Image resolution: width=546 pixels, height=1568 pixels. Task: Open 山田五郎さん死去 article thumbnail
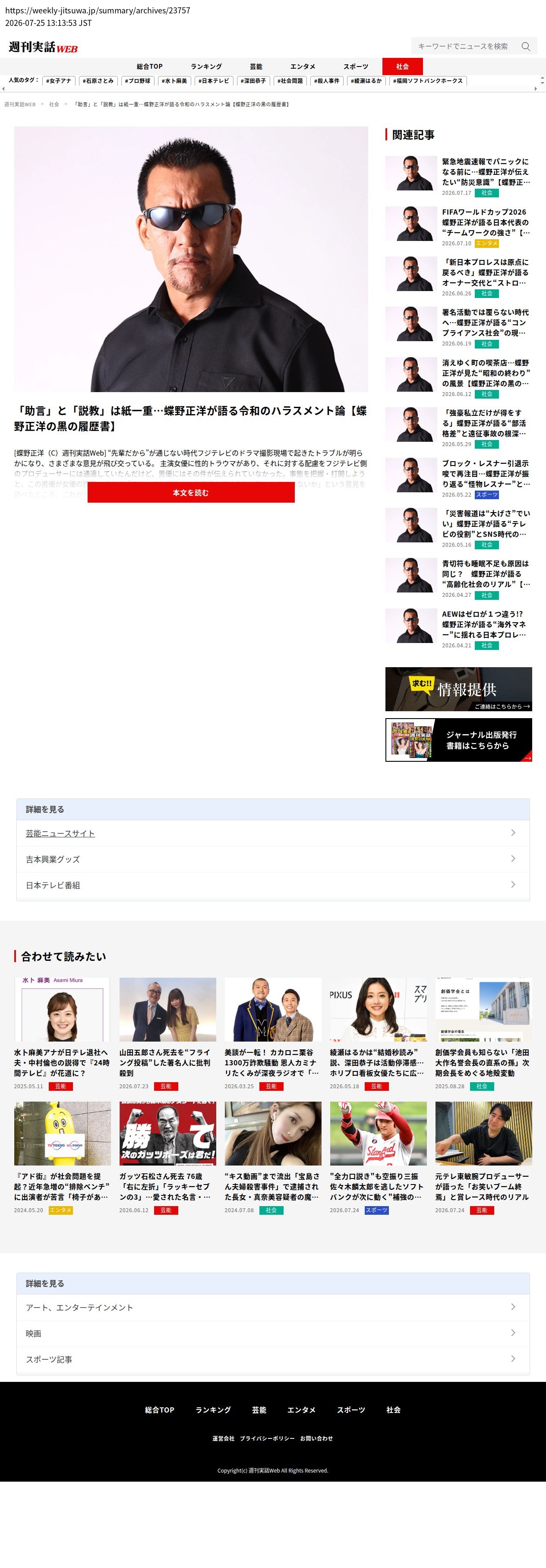[x=167, y=1010]
